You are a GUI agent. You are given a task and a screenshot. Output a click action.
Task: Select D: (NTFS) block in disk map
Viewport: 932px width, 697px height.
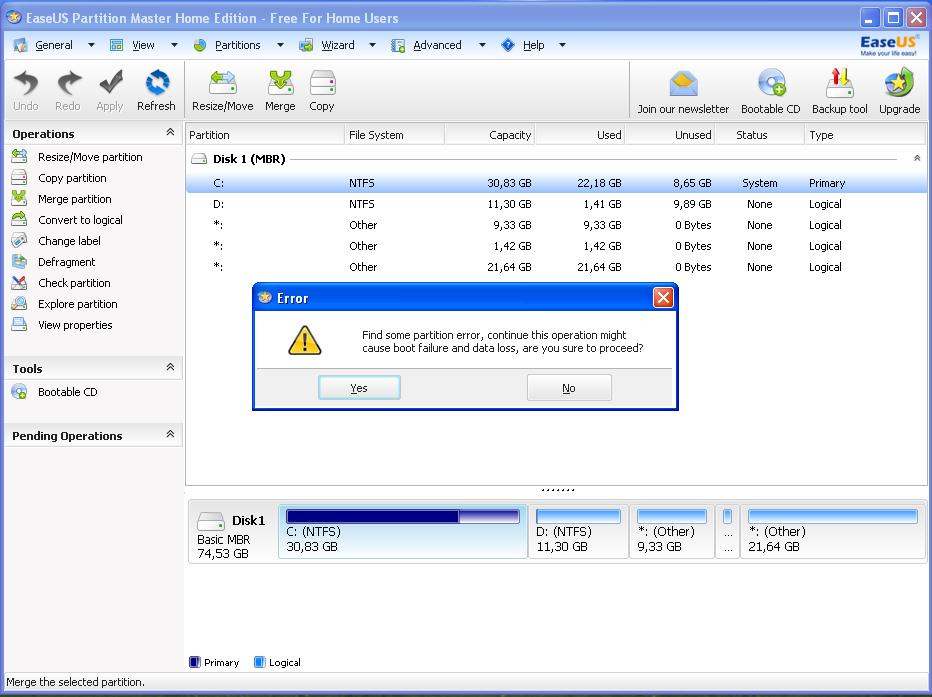tap(578, 531)
